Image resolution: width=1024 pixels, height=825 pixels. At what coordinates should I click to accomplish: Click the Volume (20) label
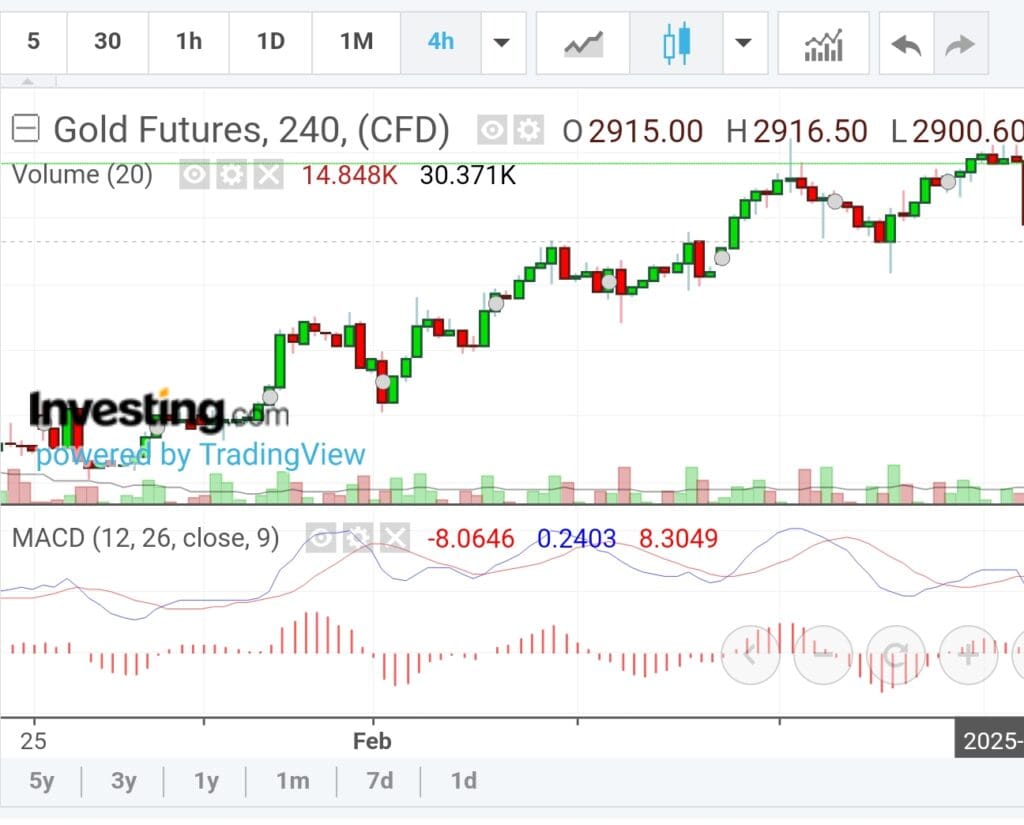[x=82, y=175]
